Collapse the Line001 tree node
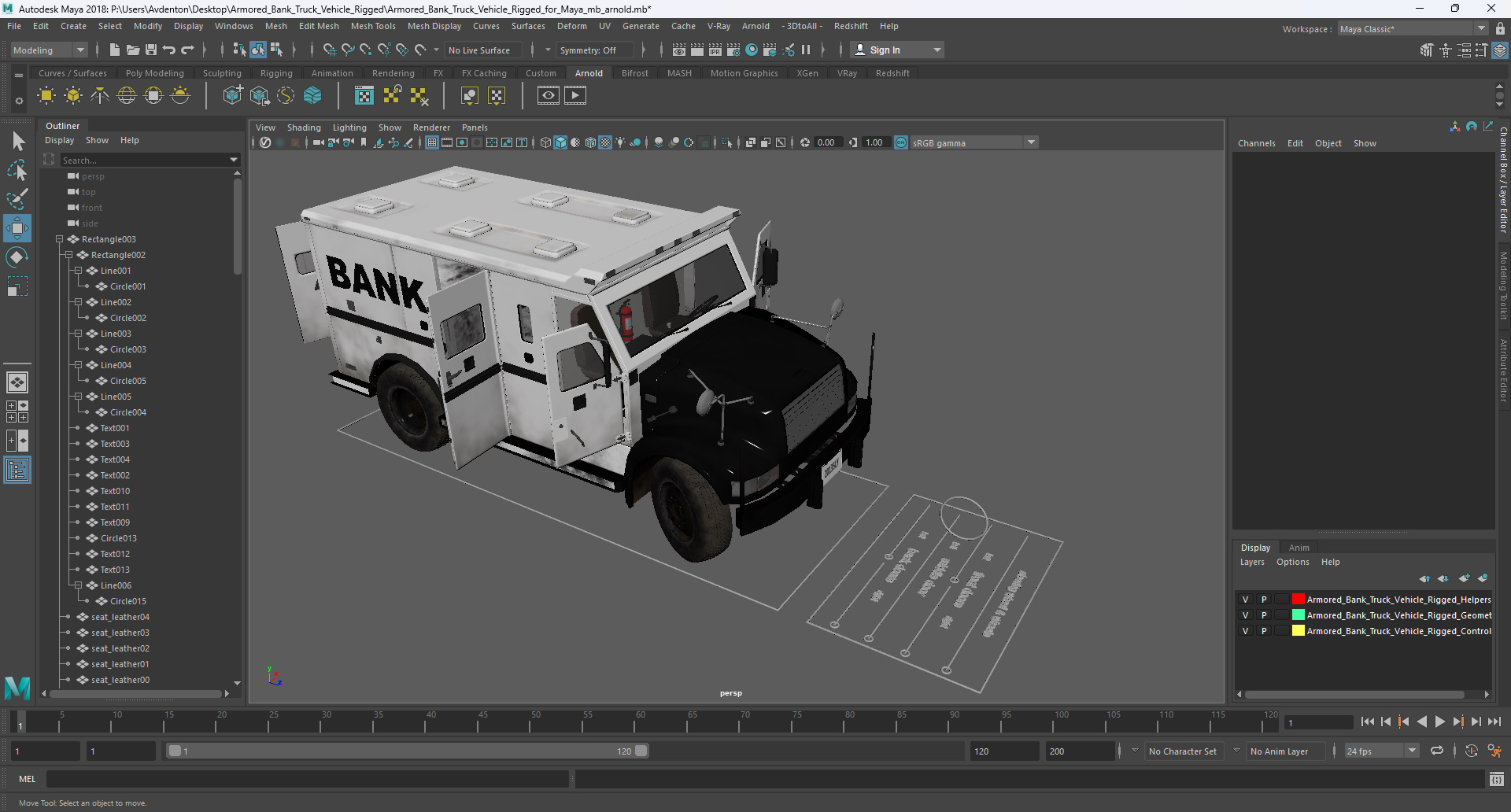Viewport: 1511px width, 812px height. click(x=79, y=271)
